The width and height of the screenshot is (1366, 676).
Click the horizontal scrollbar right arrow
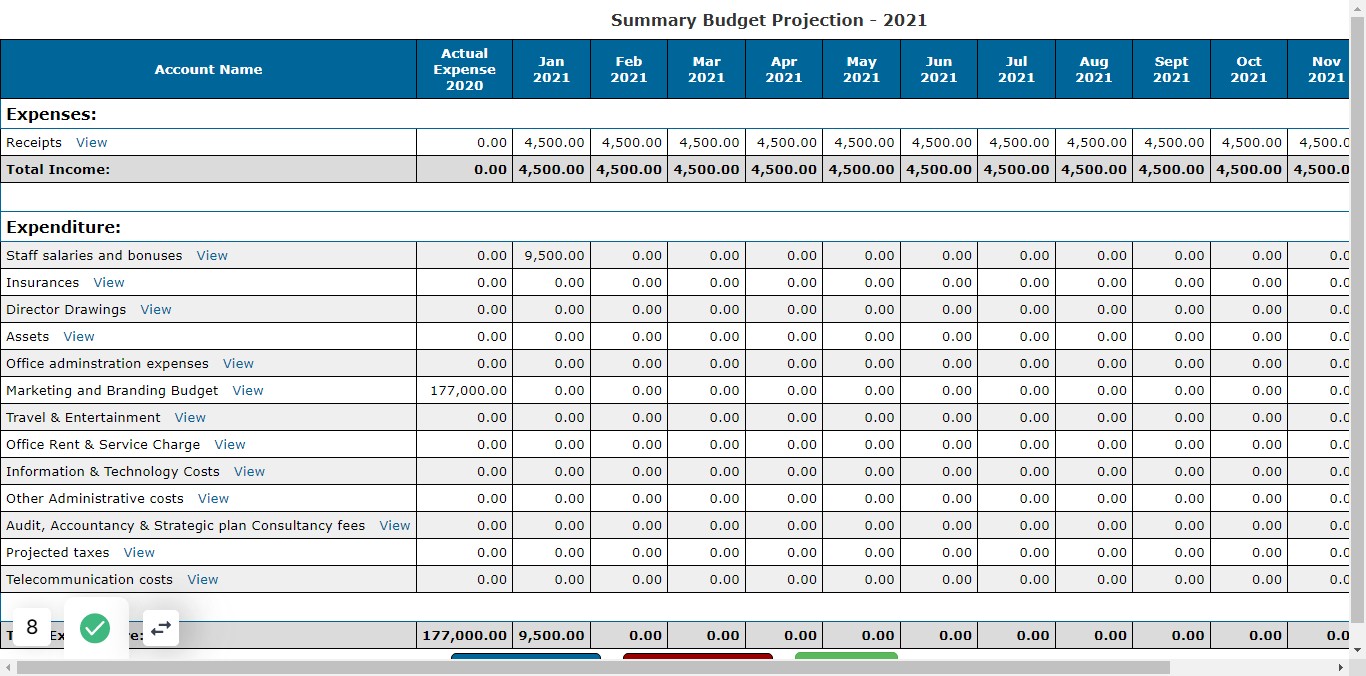(1341, 667)
